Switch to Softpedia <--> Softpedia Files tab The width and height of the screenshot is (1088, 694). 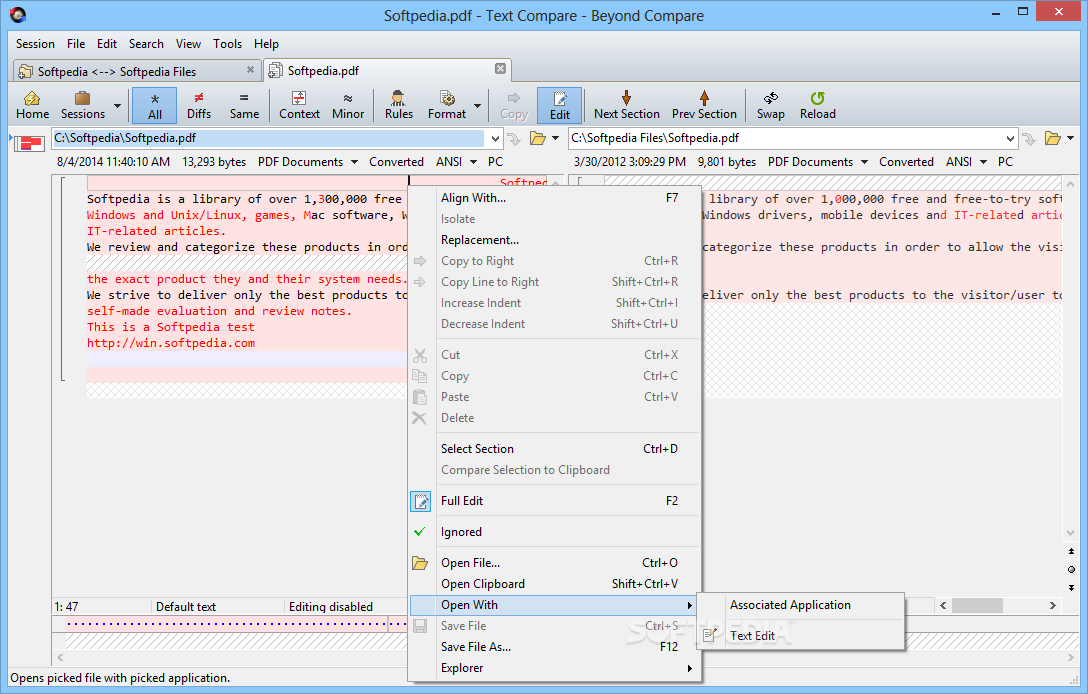137,71
